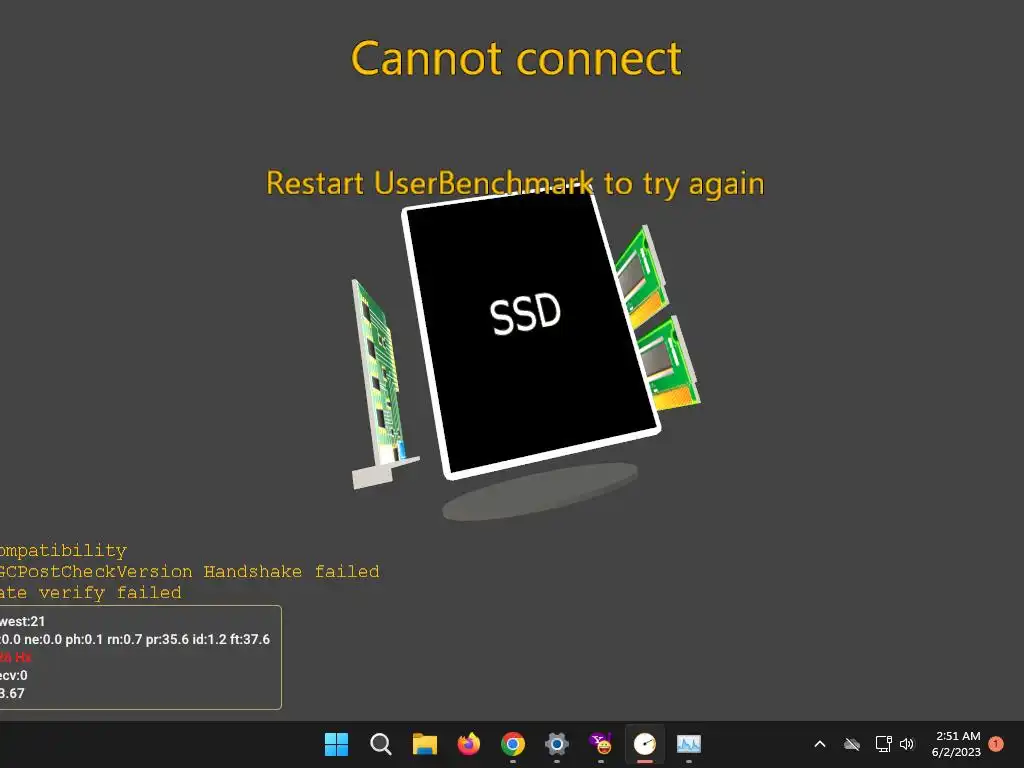The height and width of the screenshot is (768, 1024).
Task: Click the black SSD card graphic
Action: [x=530, y=334]
